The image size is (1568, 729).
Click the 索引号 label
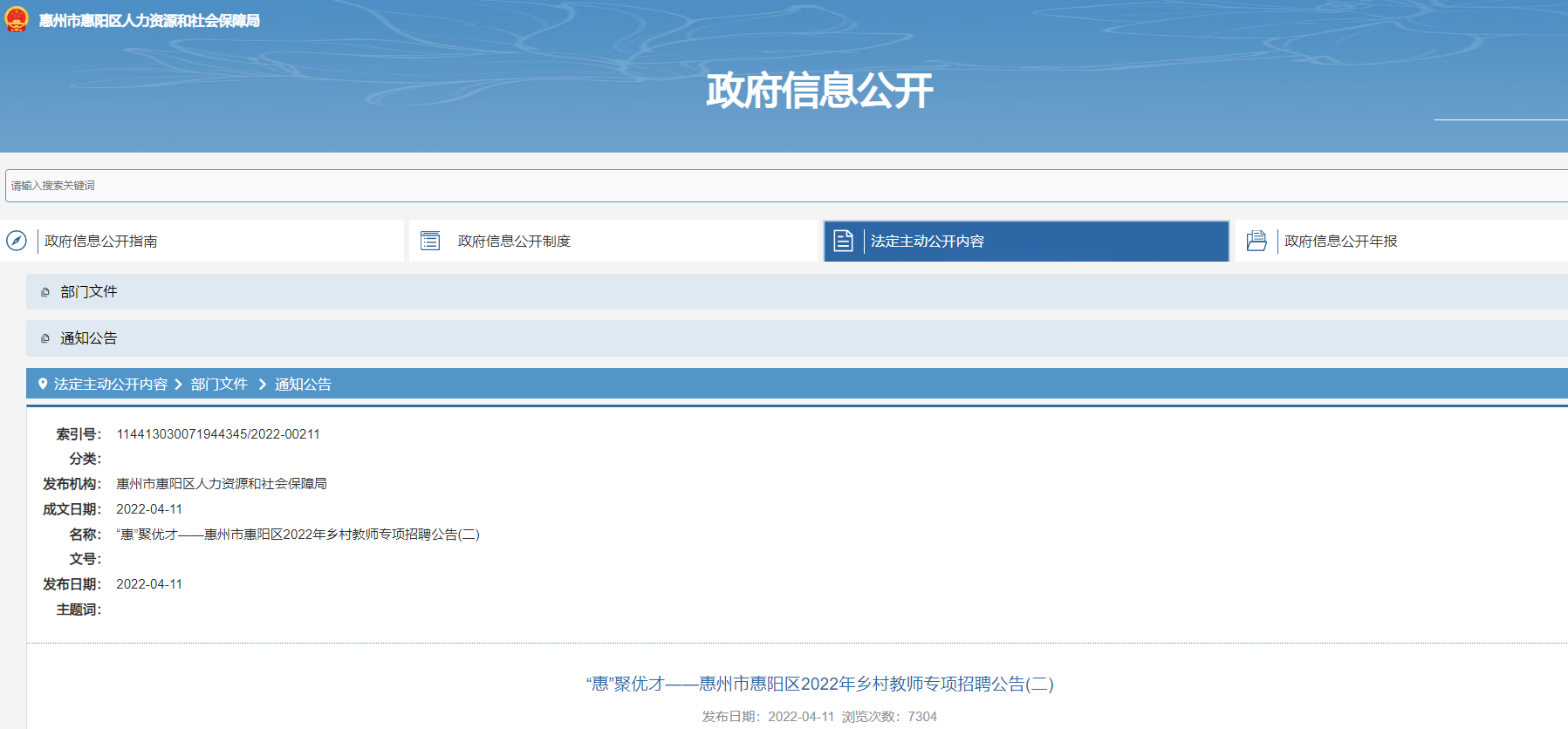click(79, 434)
